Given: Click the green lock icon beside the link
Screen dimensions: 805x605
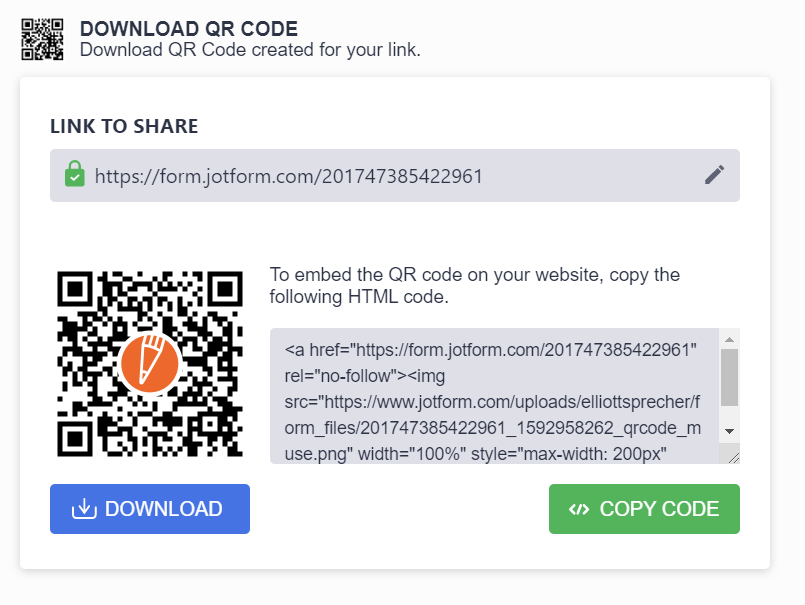Looking at the screenshot, I should (75, 176).
